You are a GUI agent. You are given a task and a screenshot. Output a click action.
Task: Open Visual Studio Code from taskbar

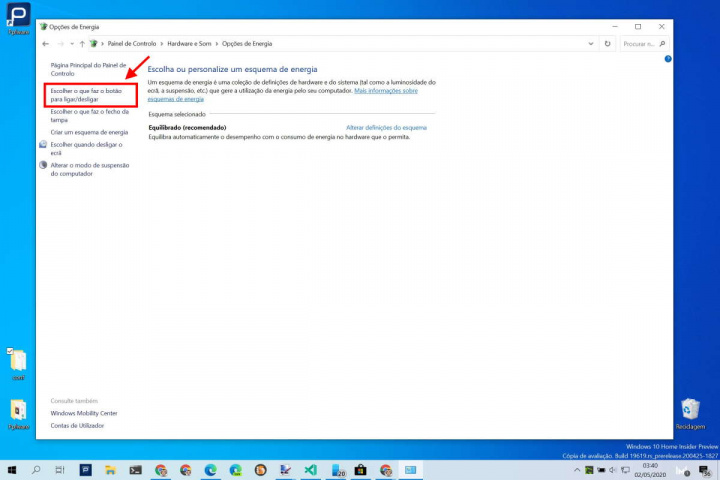tap(311, 469)
